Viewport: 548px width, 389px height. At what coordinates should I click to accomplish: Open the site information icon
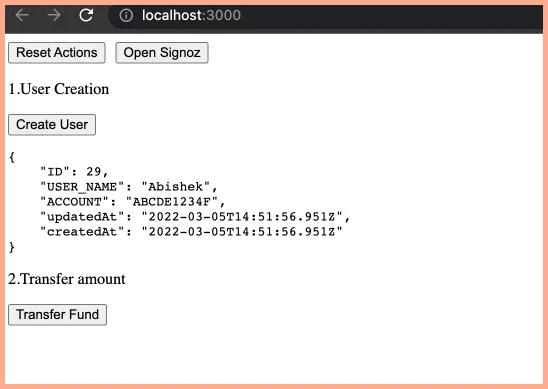[126, 15]
